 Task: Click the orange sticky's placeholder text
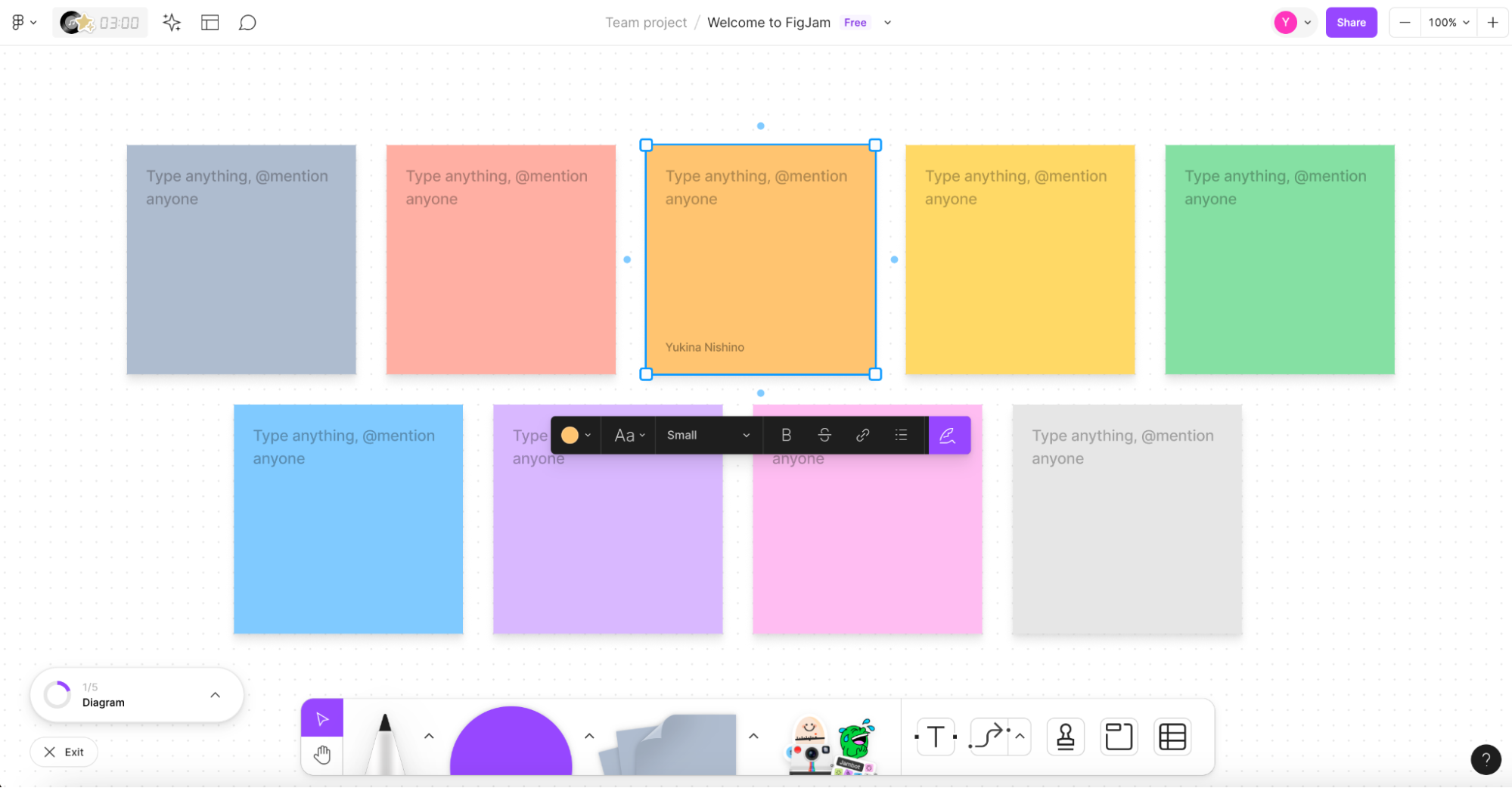point(756,188)
